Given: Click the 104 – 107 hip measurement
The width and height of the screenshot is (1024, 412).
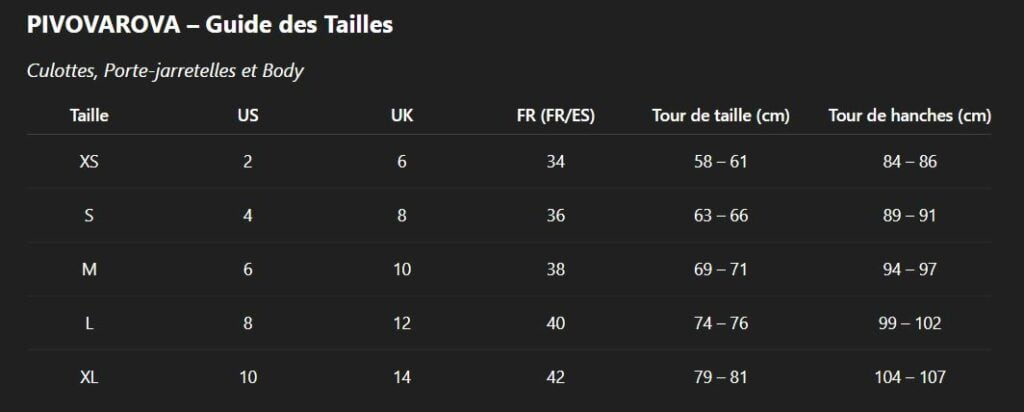Looking at the screenshot, I should pos(909,377).
